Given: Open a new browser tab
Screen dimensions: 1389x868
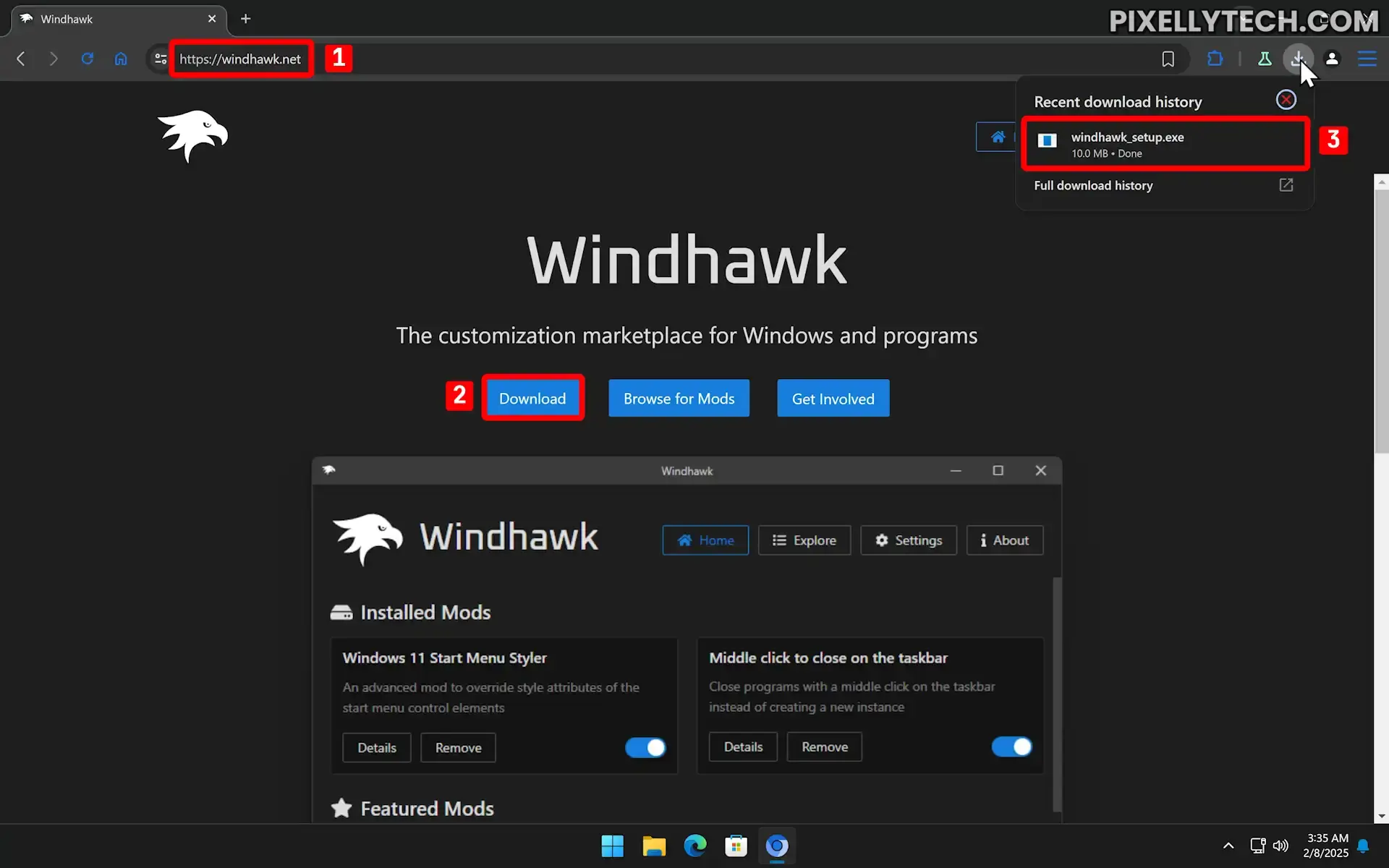Looking at the screenshot, I should [246, 19].
